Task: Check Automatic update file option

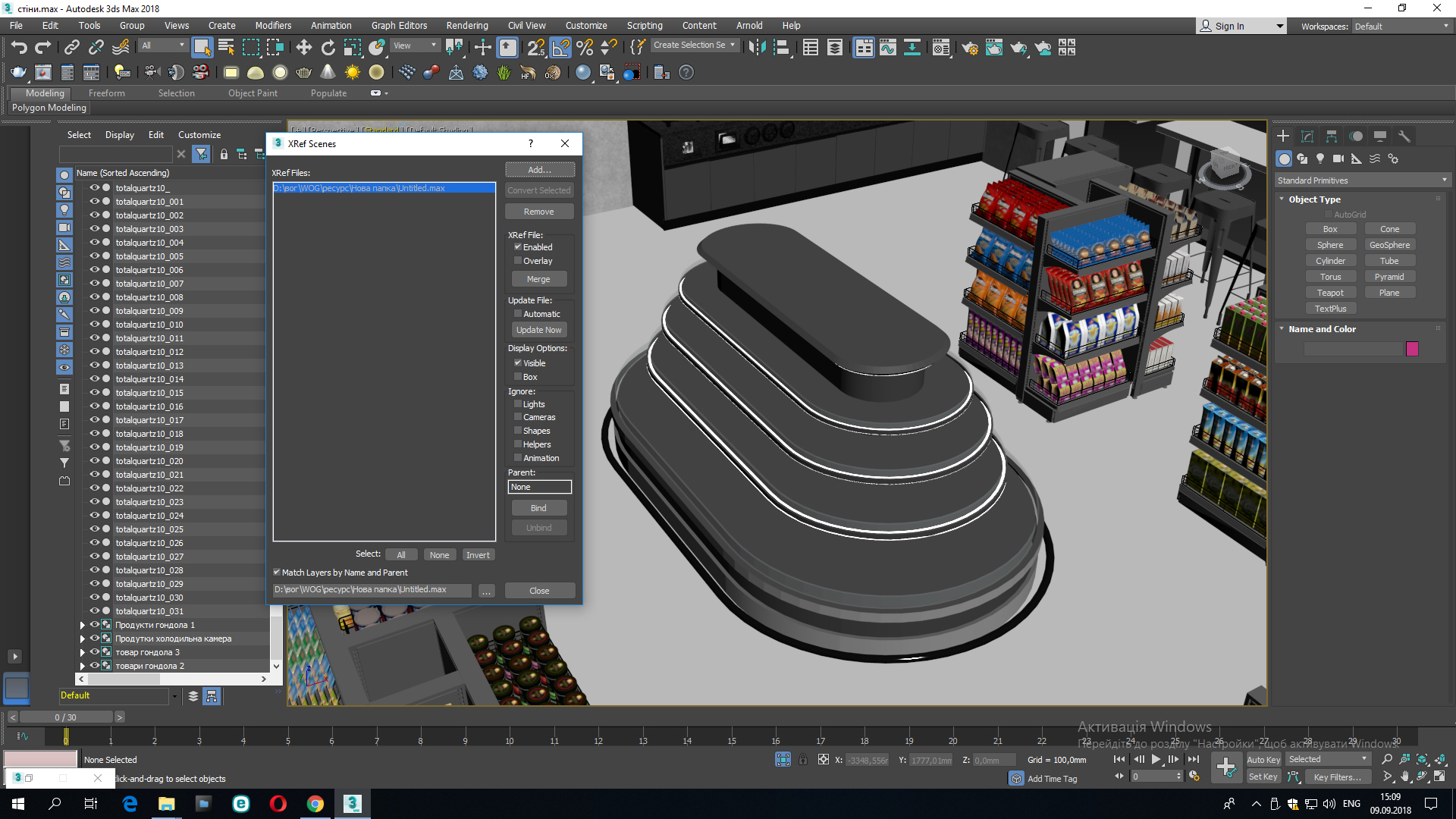Action: tap(518, 314)
